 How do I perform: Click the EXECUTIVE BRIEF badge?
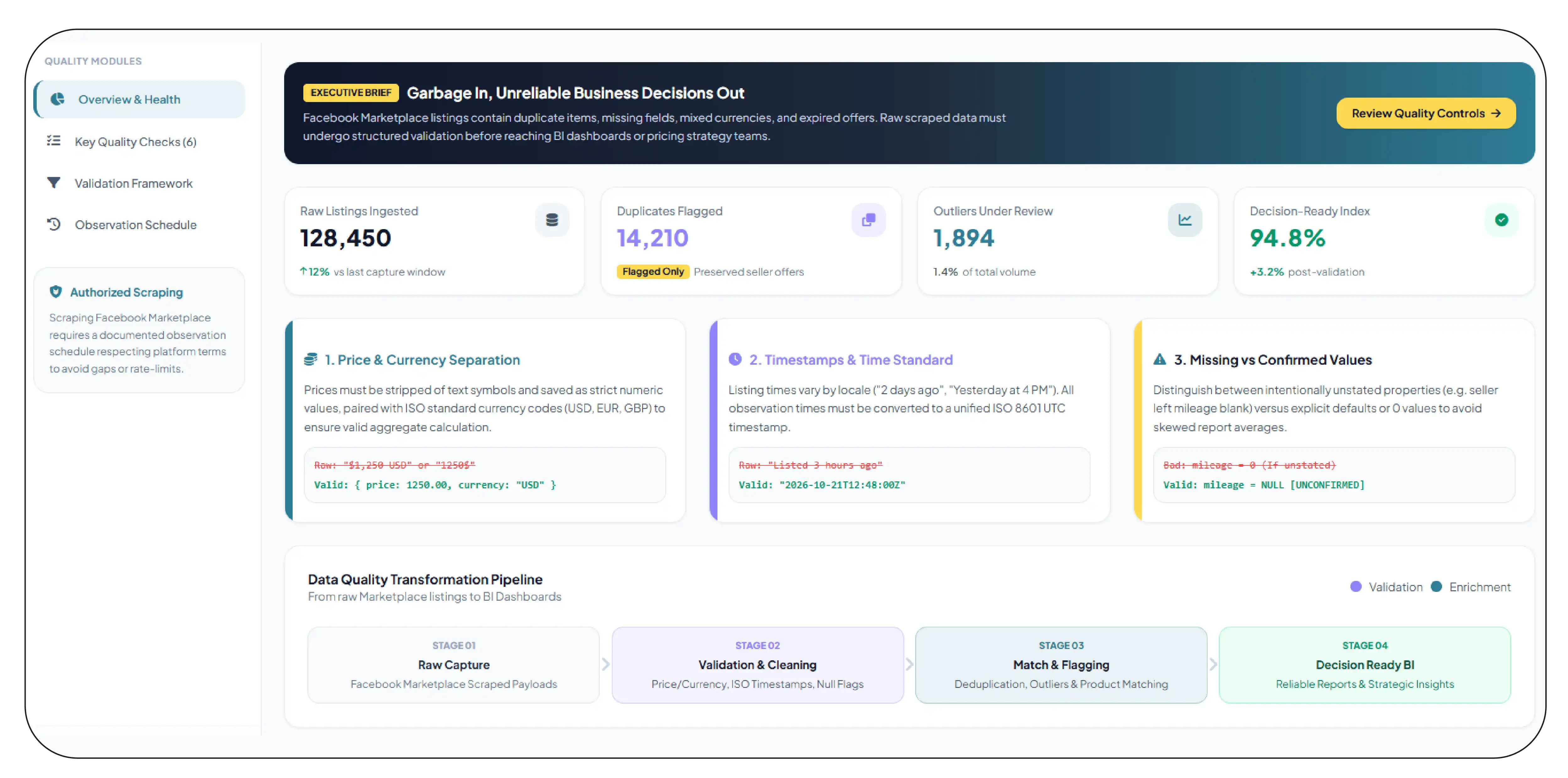[x=351, y=93]
